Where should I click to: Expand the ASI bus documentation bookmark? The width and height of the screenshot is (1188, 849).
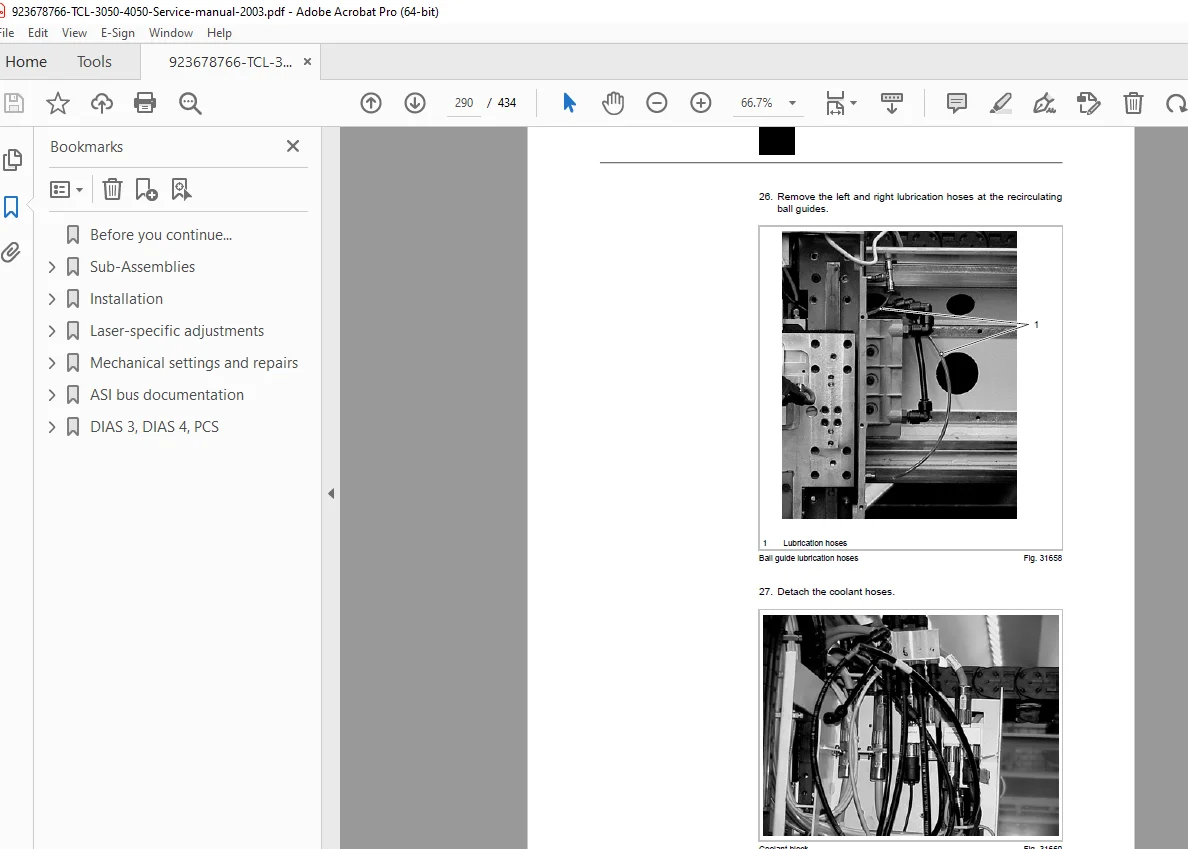pos(52,395)
